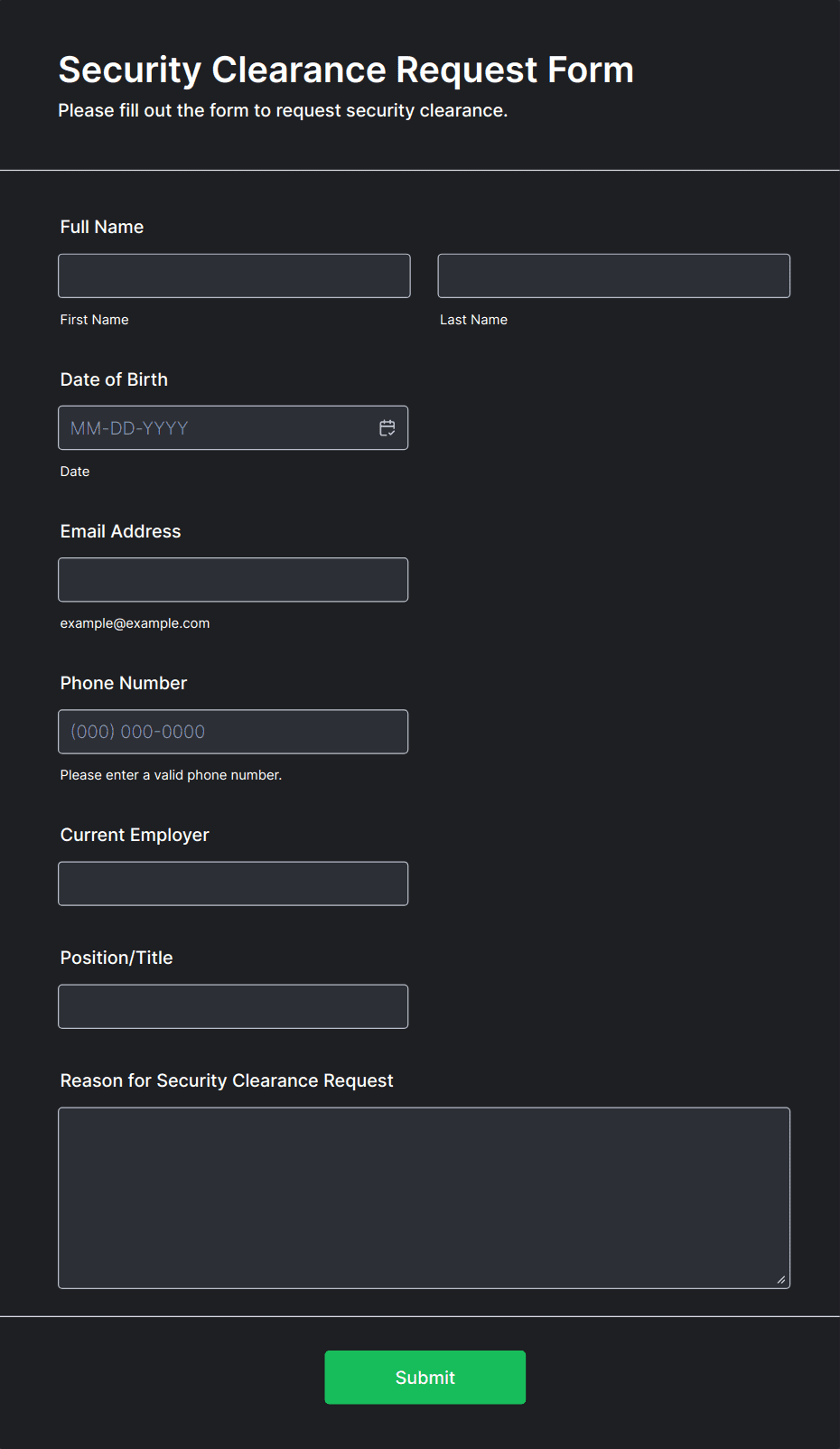Focus the MM-DD-YYYY date field

coord(233,428)
